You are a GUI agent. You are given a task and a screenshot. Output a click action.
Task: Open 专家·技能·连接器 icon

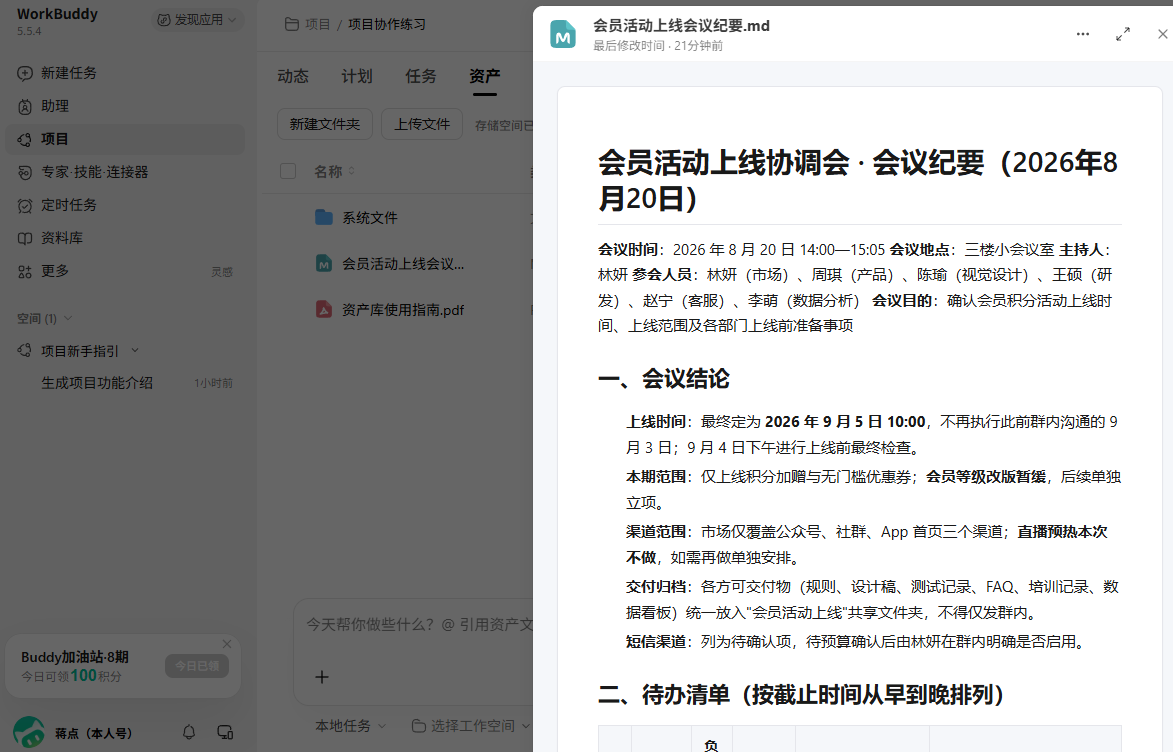point(25,172)
